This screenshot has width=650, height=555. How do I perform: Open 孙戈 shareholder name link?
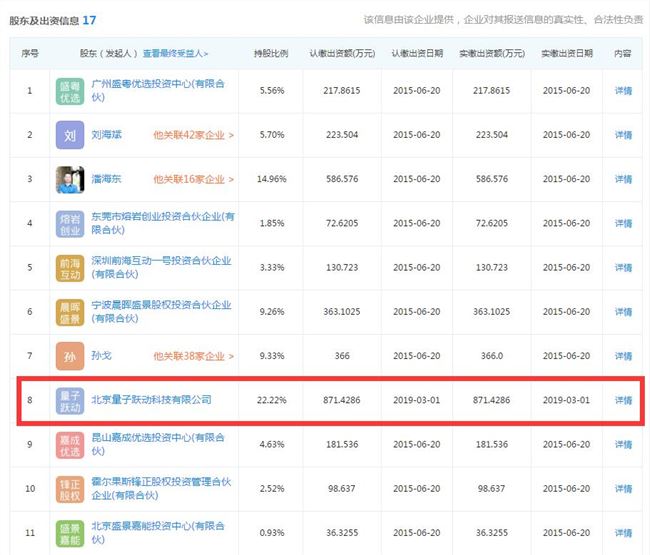(102, 356)
